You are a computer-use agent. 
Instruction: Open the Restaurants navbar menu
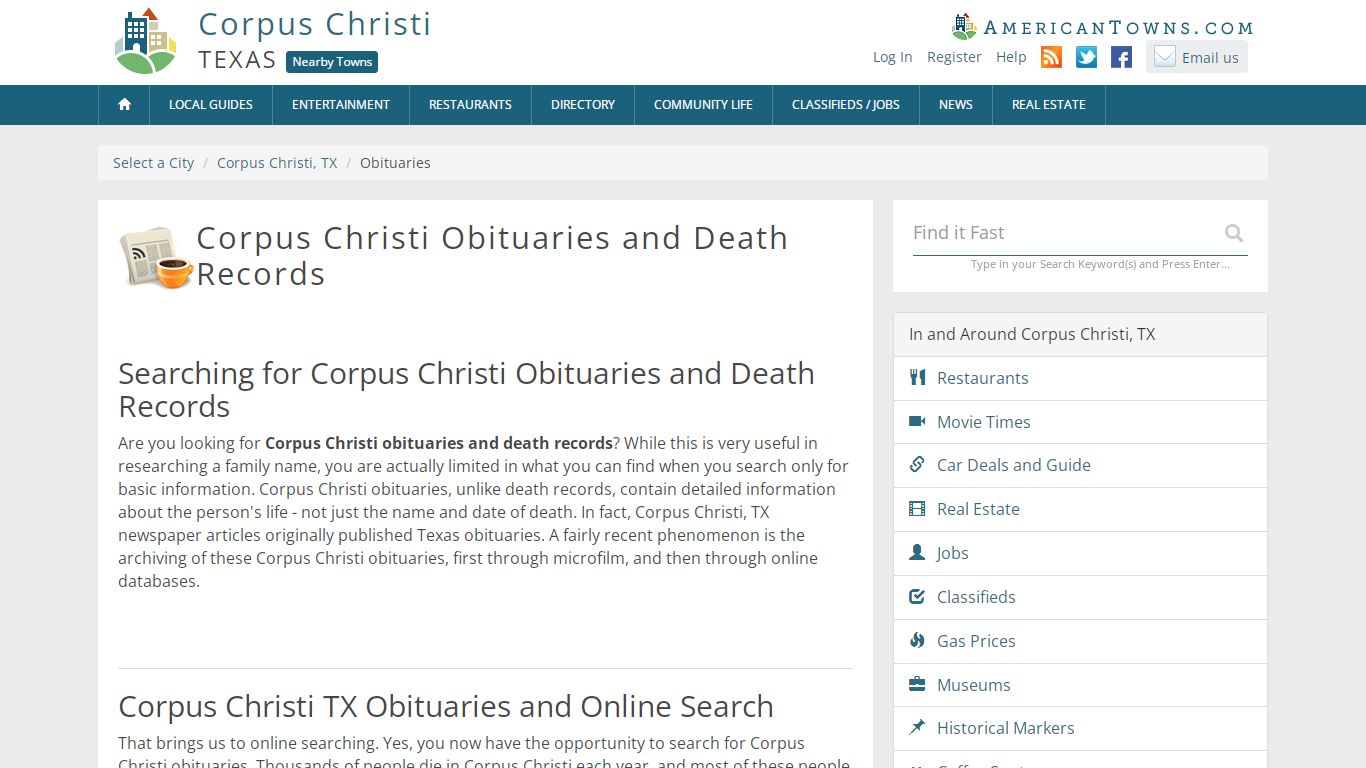pyautogui.click(x=470, y=104)
